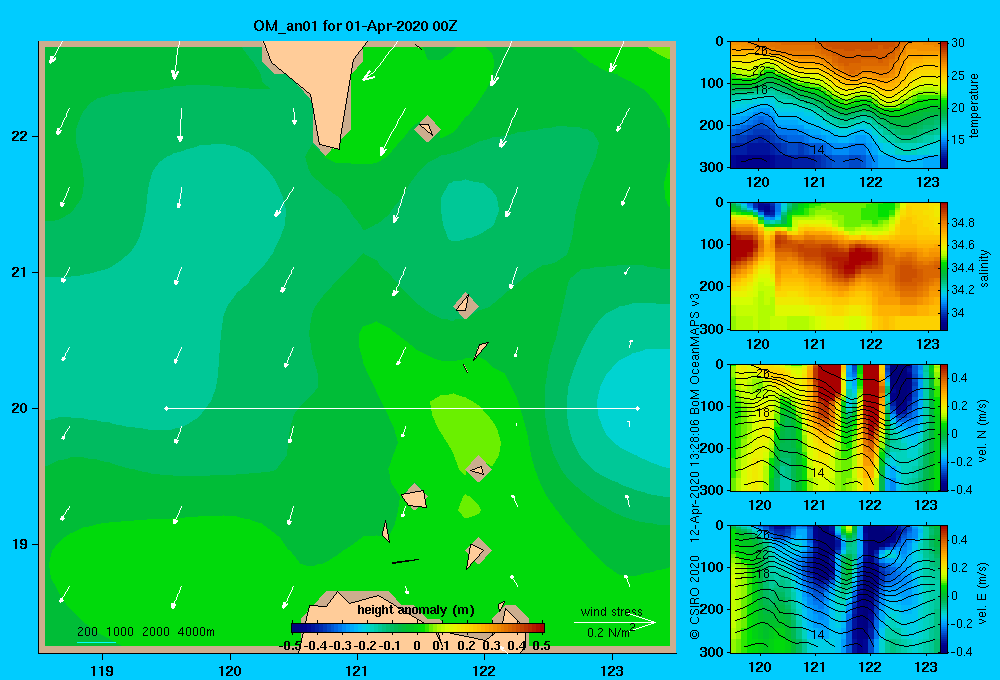Click the salinity depth section thumbnail
The image size is (1000, 680).
[x=835, y=266]
